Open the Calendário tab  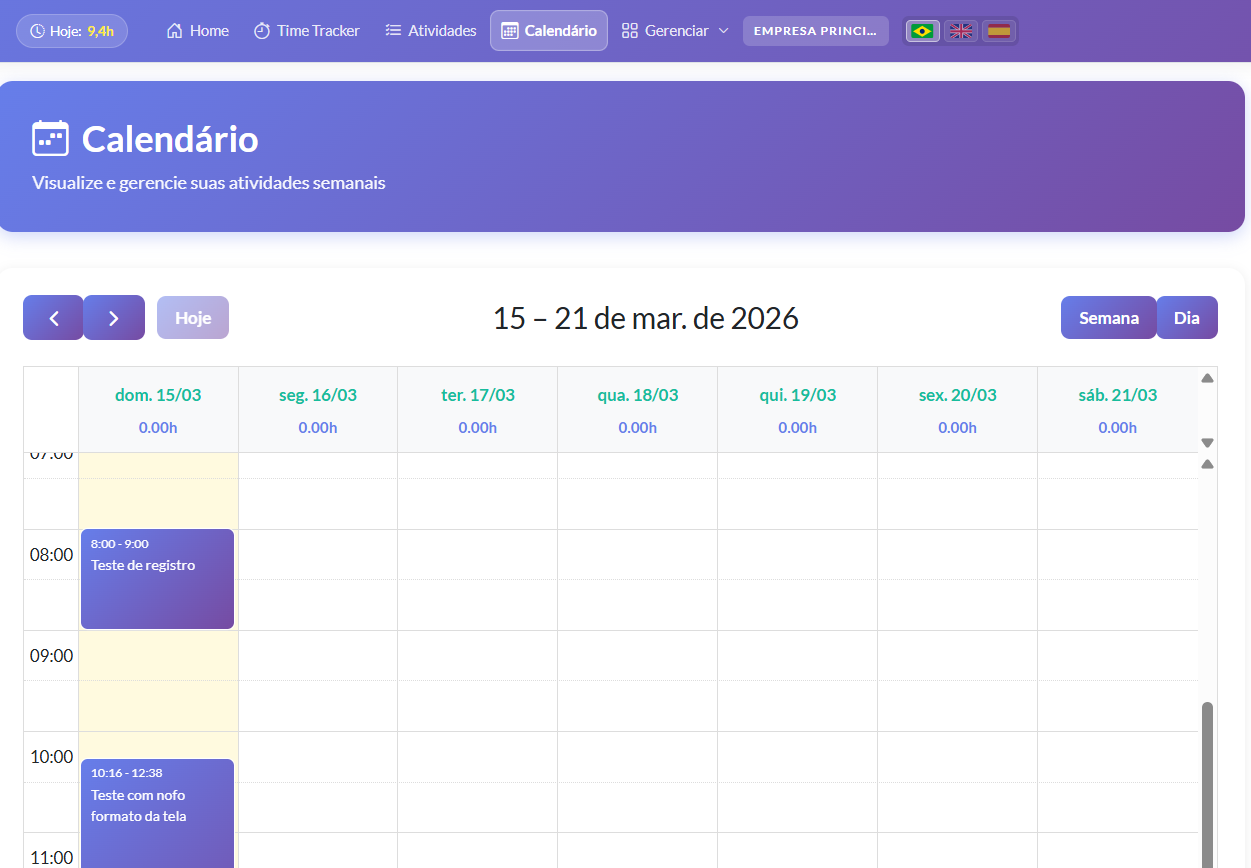(x=548, y=30)
